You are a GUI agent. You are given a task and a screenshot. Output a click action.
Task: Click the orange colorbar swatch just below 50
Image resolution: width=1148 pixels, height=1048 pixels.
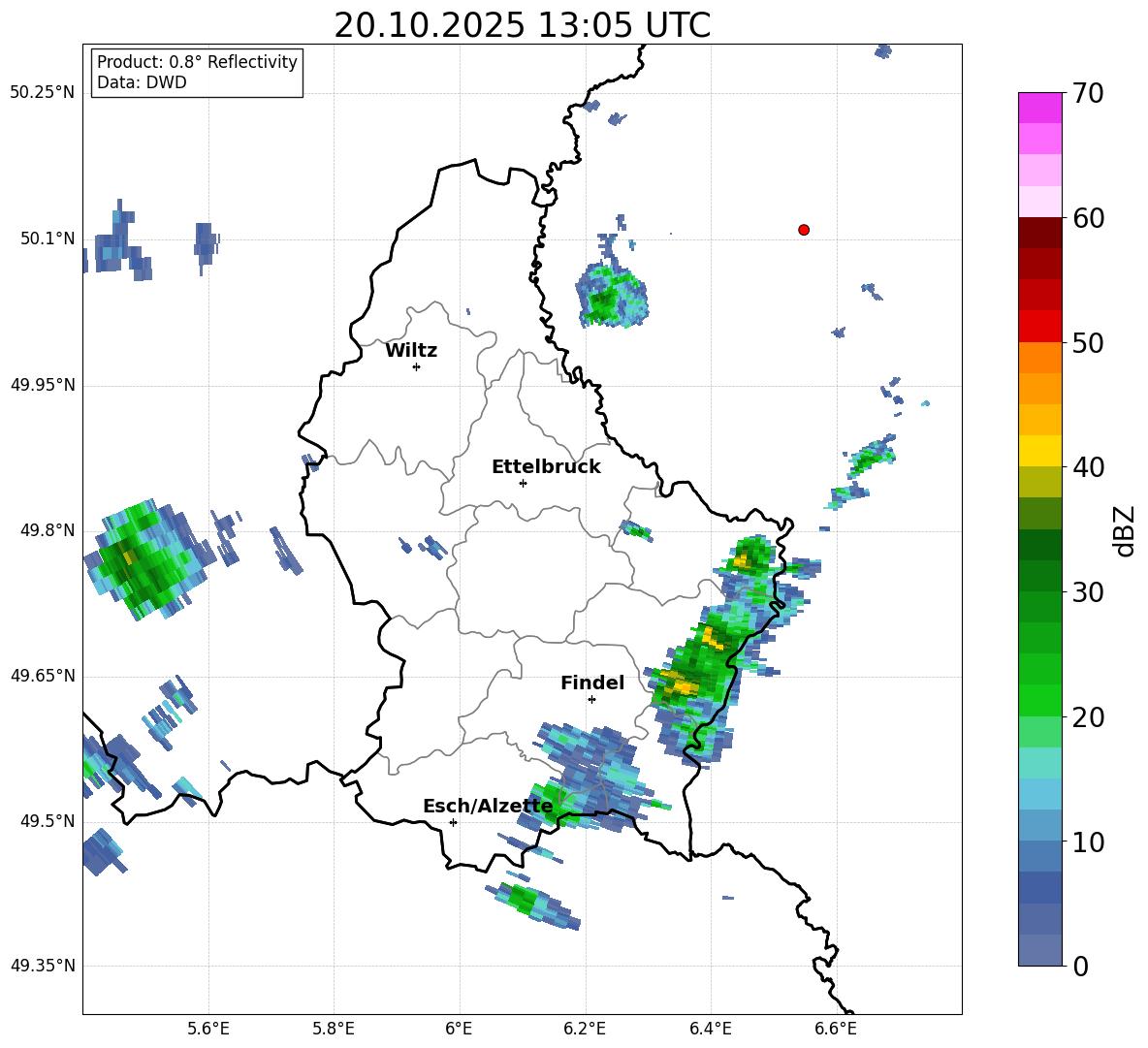(x=1039, y=358)
